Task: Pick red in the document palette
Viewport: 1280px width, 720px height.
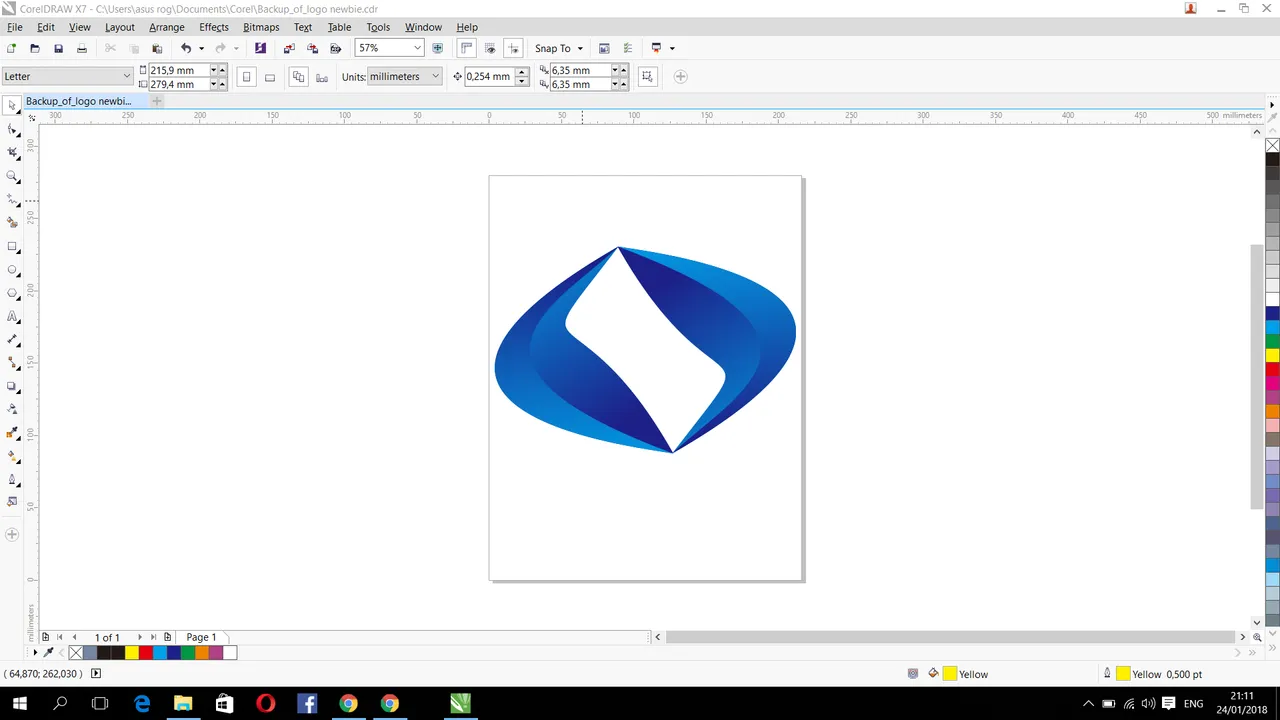Action: tap(146, 653)
